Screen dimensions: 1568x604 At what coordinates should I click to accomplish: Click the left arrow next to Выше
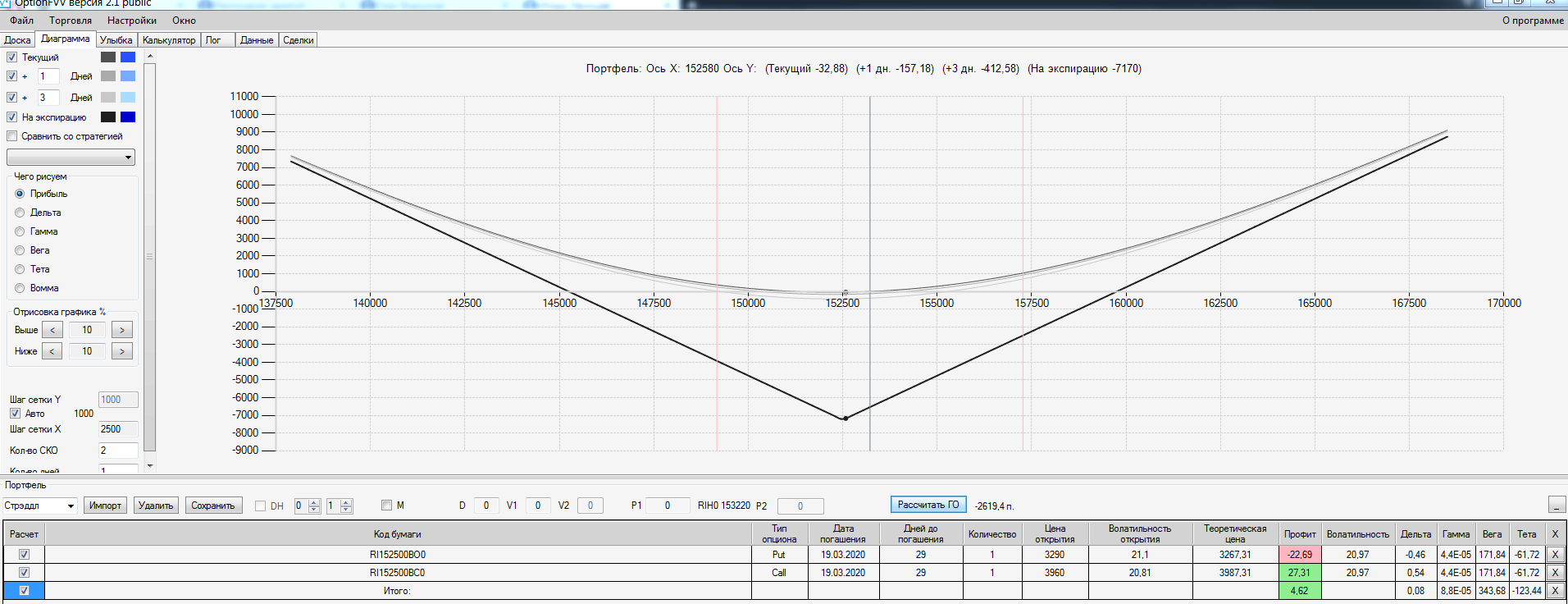(52, 330)
